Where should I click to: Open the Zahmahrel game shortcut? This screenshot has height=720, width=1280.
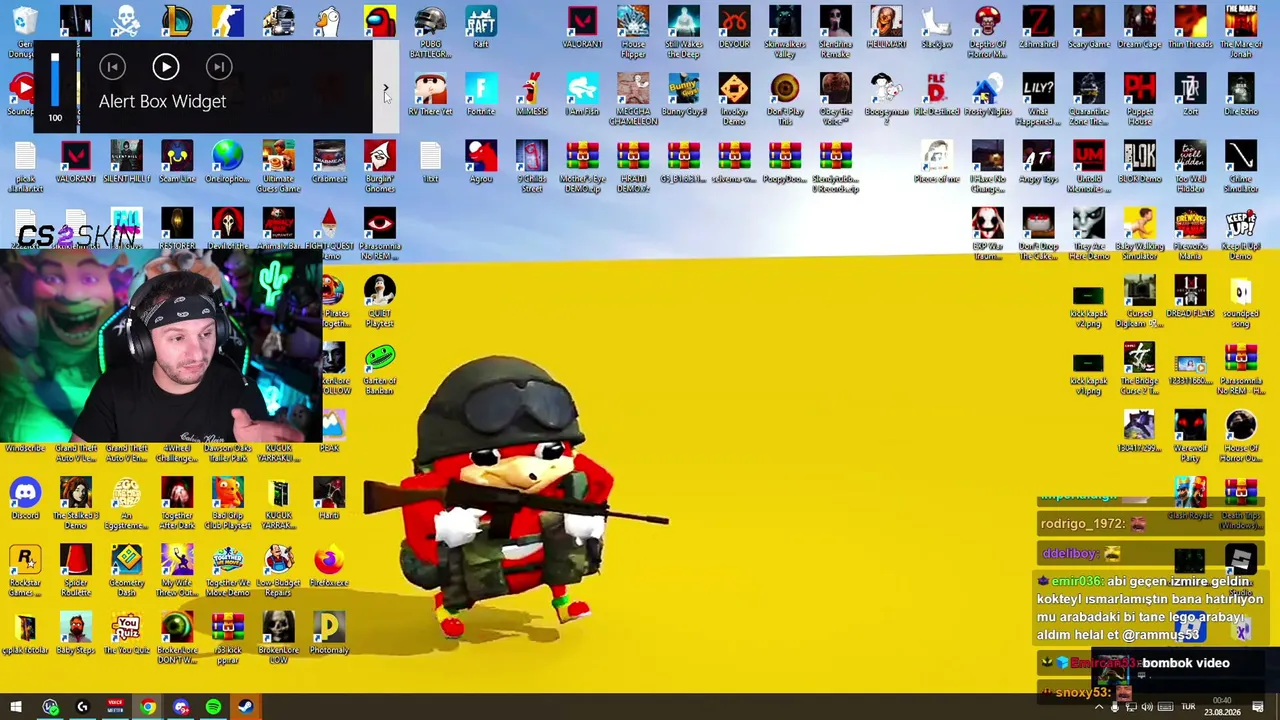(1038, 28)
